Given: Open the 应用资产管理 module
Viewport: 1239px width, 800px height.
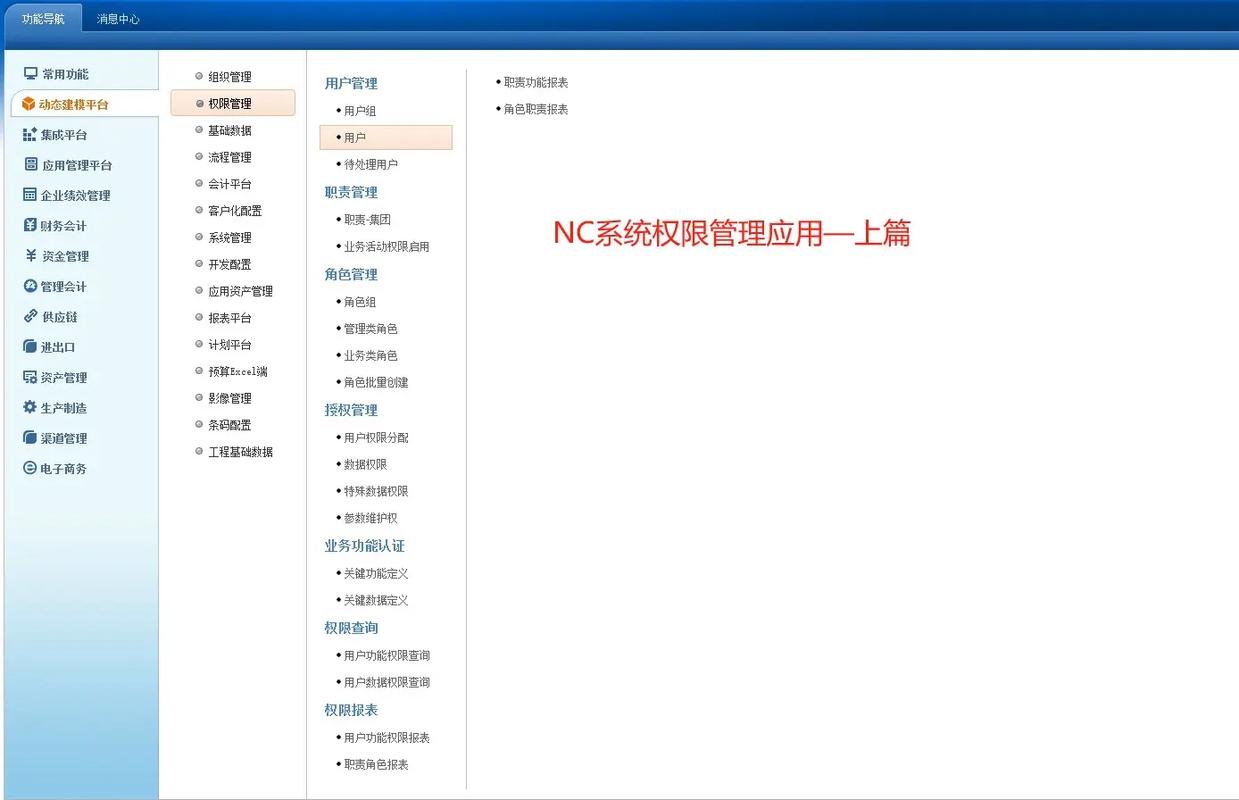Looking at the screenshot, I should click(x=240, y=291).
